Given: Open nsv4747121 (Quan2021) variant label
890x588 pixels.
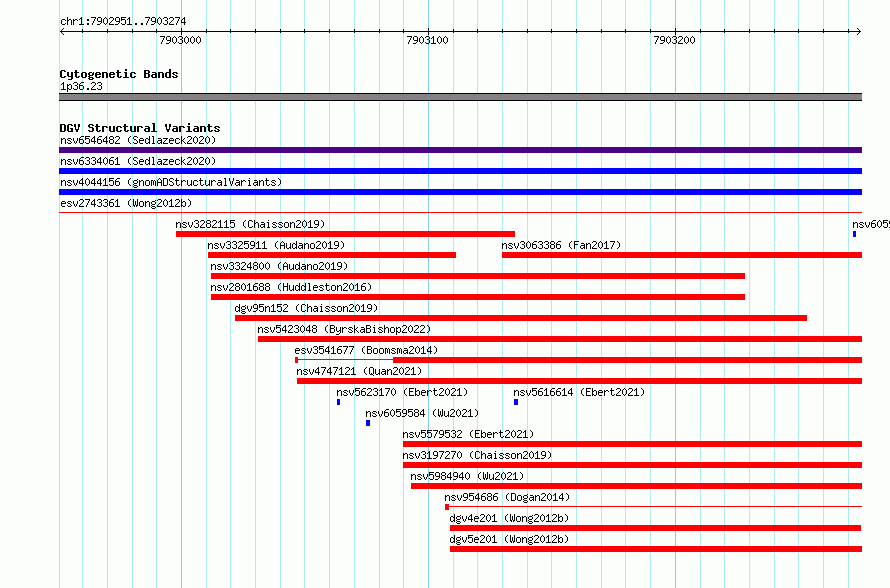Looking at the screenshot, I should point(359,371).
